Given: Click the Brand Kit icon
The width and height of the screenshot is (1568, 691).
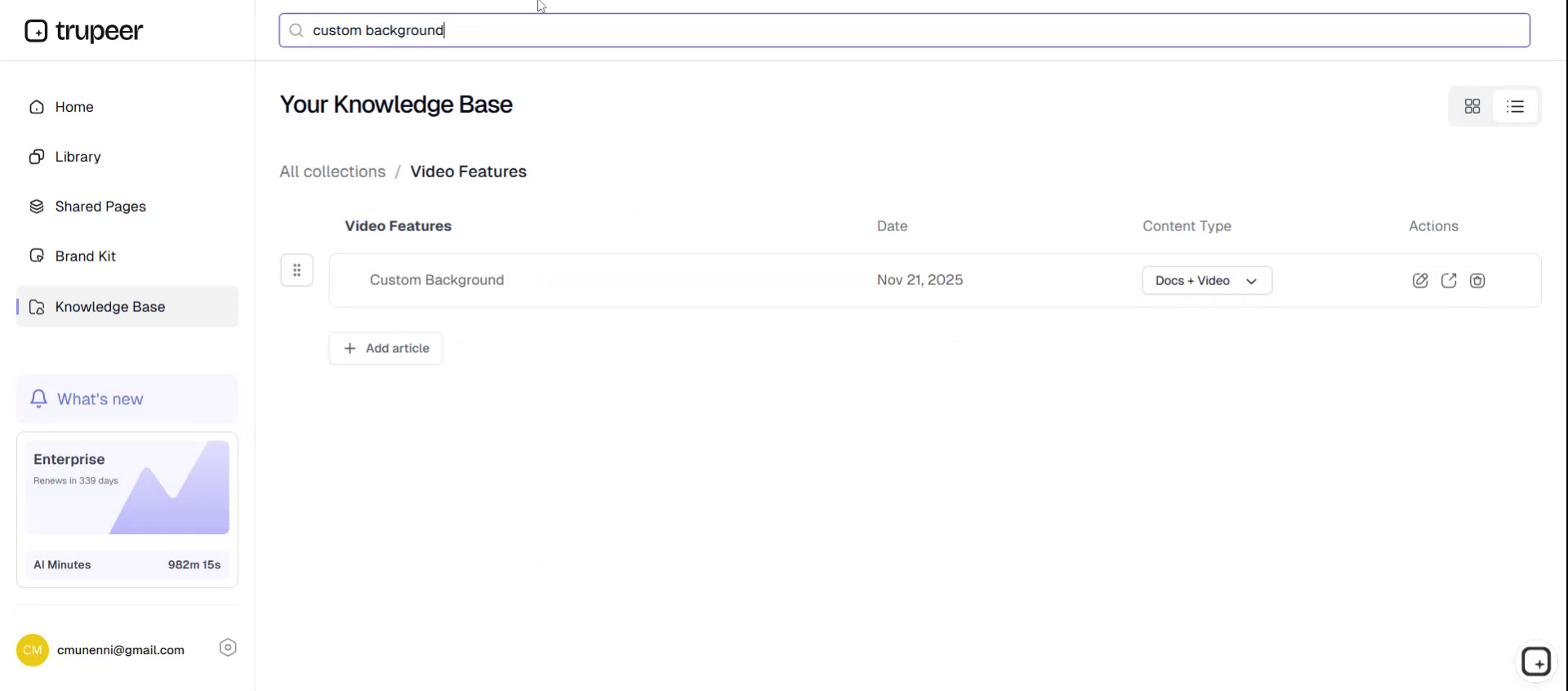Looking at the screenshot, I should [x=37, y=256].
